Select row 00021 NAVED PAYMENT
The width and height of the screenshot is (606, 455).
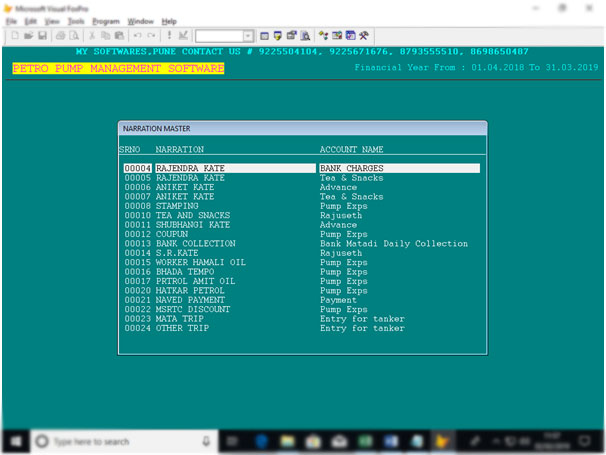click(302, 300)
